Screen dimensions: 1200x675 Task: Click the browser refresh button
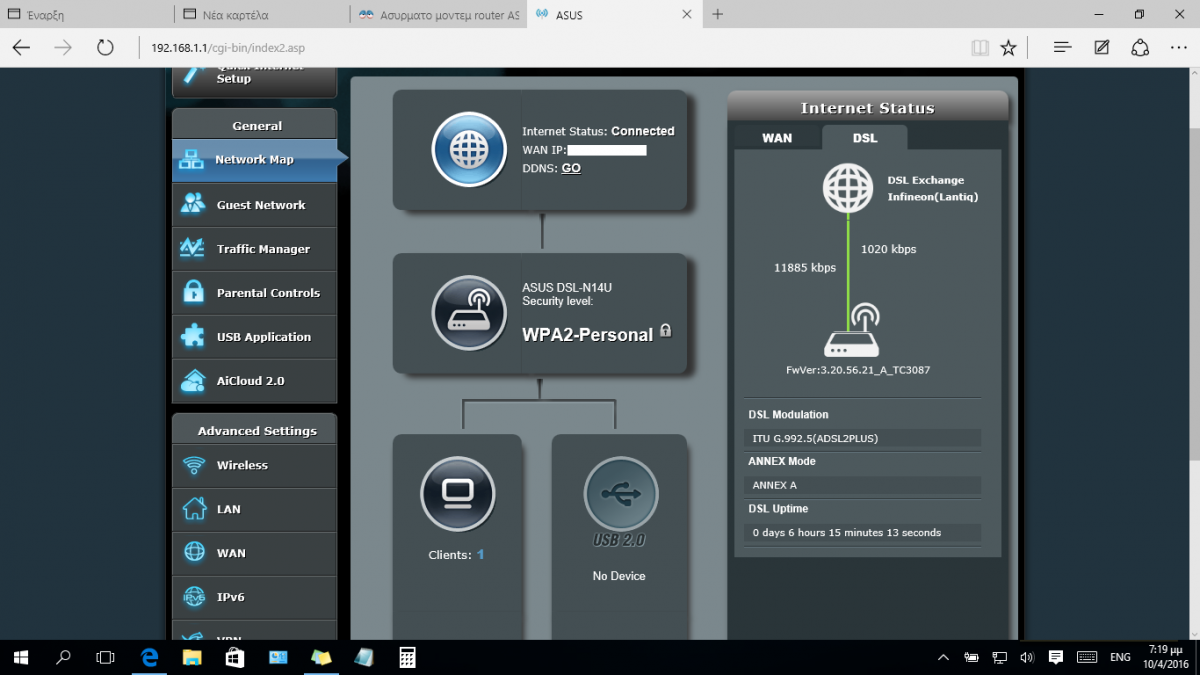pyautogui.click(x=105, y=47)
